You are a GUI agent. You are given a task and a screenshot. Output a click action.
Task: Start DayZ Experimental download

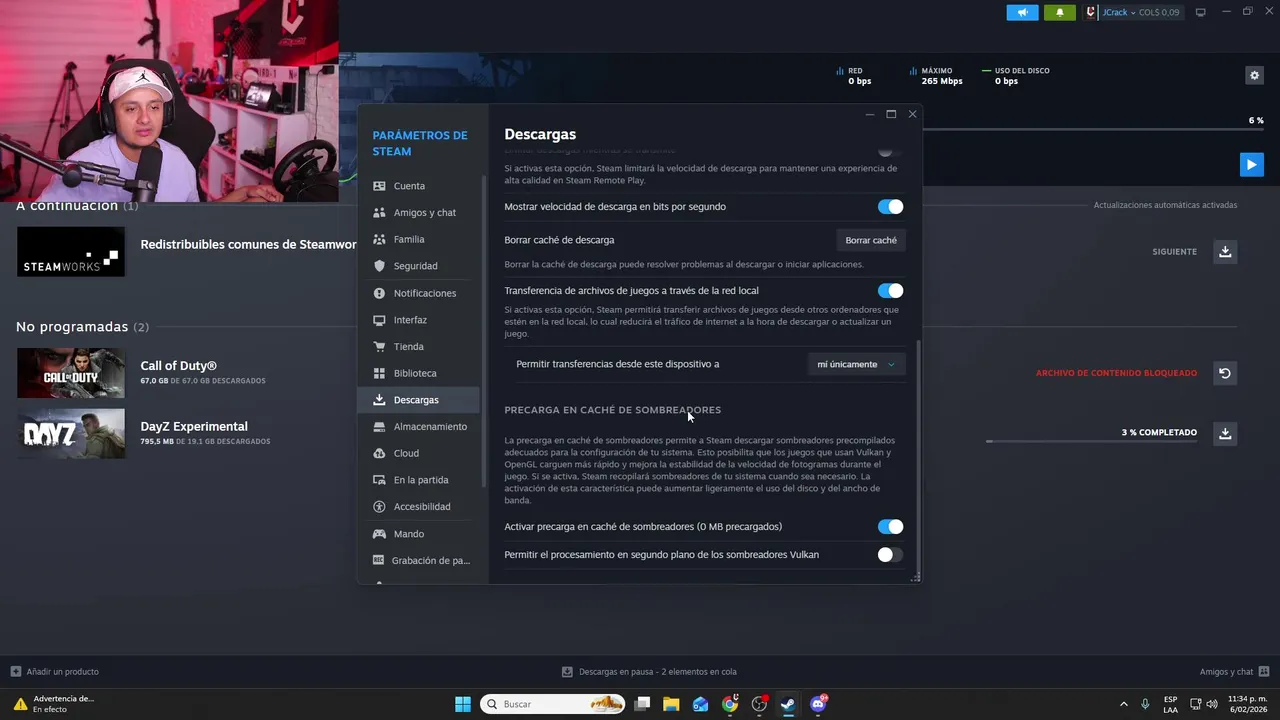click(x=1225, y=433)
